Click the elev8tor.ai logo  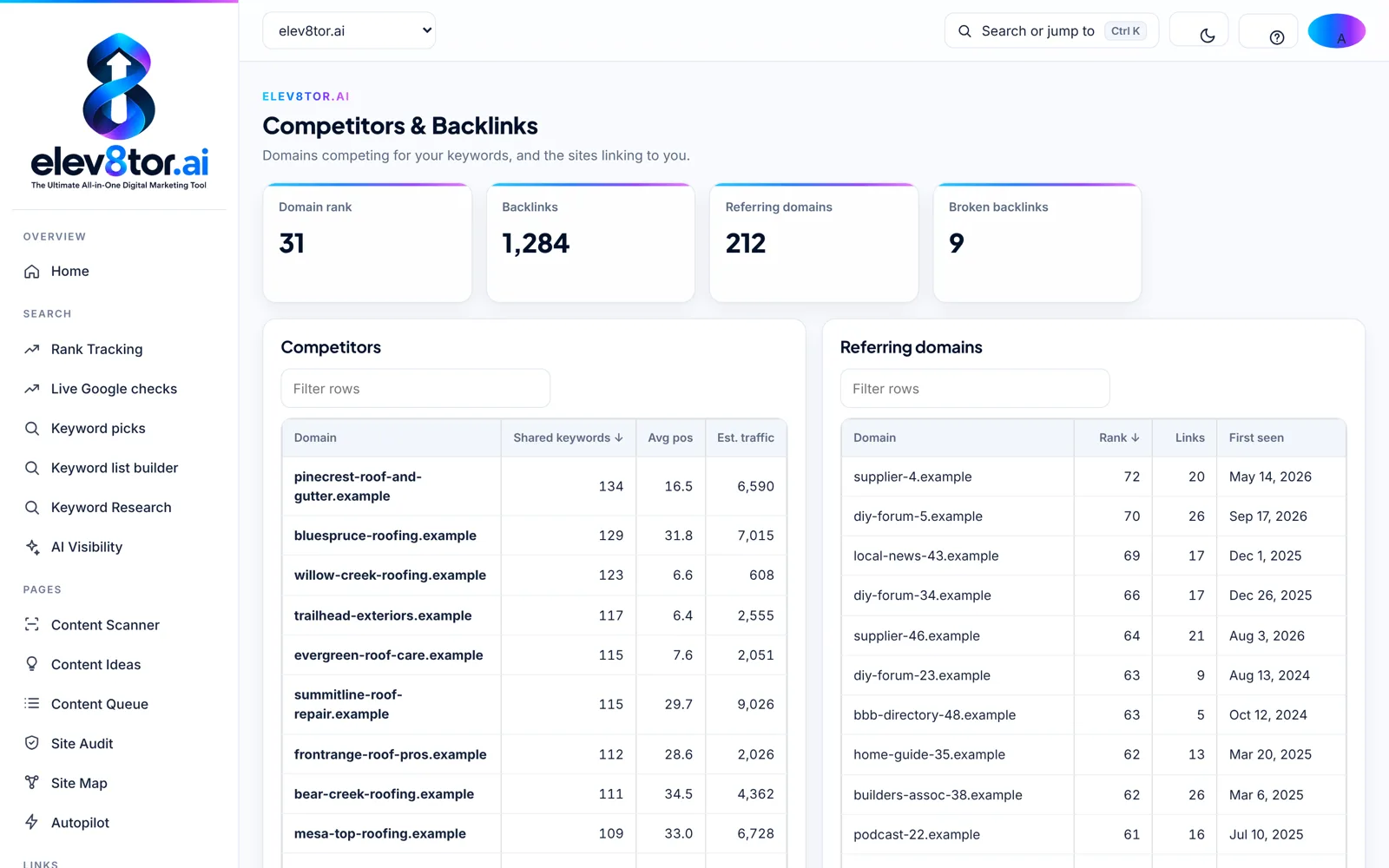(x=119, y=111)
